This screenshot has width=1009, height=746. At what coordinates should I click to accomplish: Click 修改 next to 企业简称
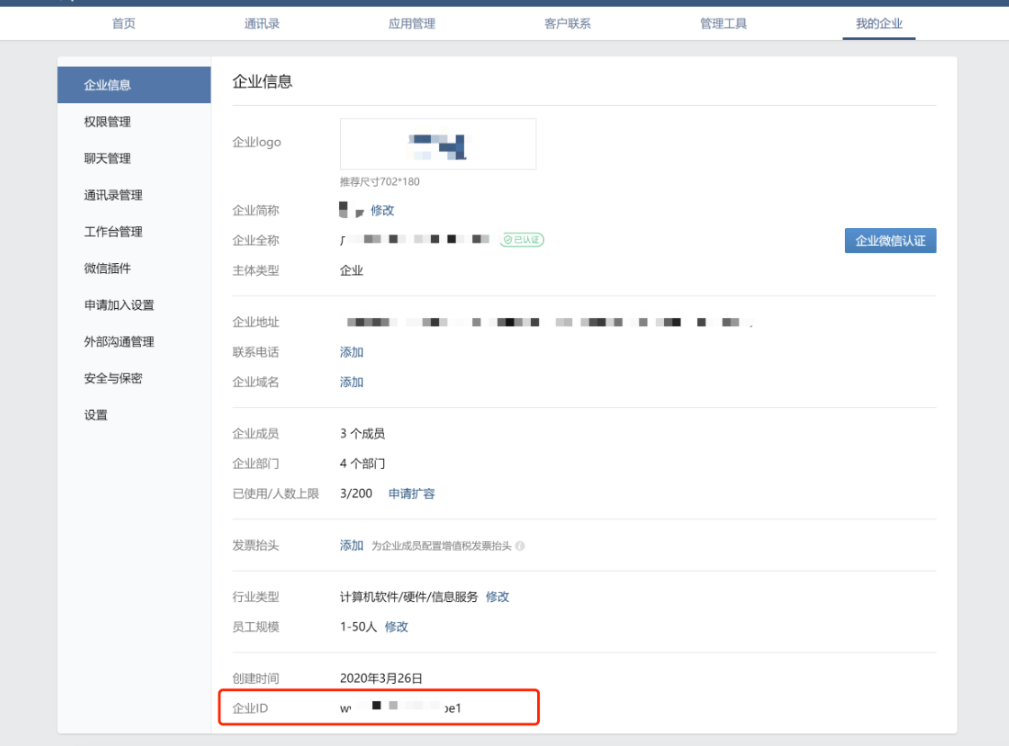[x=382, y=211]
